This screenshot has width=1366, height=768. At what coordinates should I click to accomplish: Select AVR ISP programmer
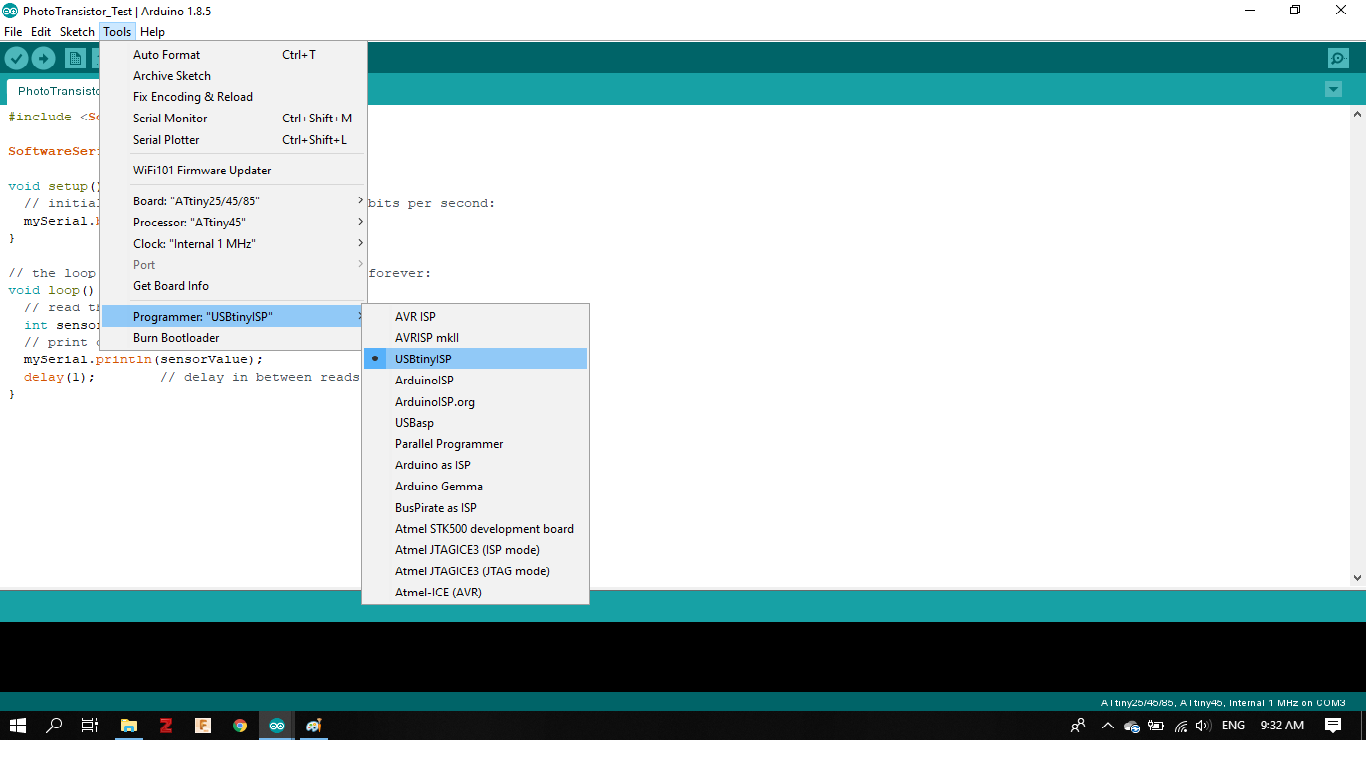pyautogui.click(x=476, y=317)
